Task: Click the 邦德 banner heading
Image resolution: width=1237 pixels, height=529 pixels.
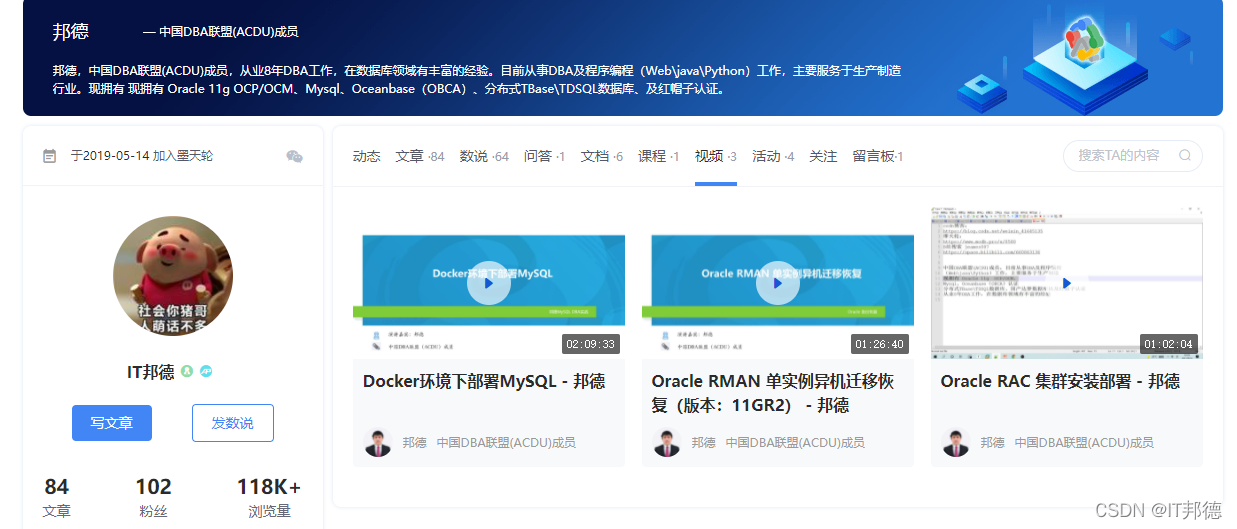Action: (70, 32)
